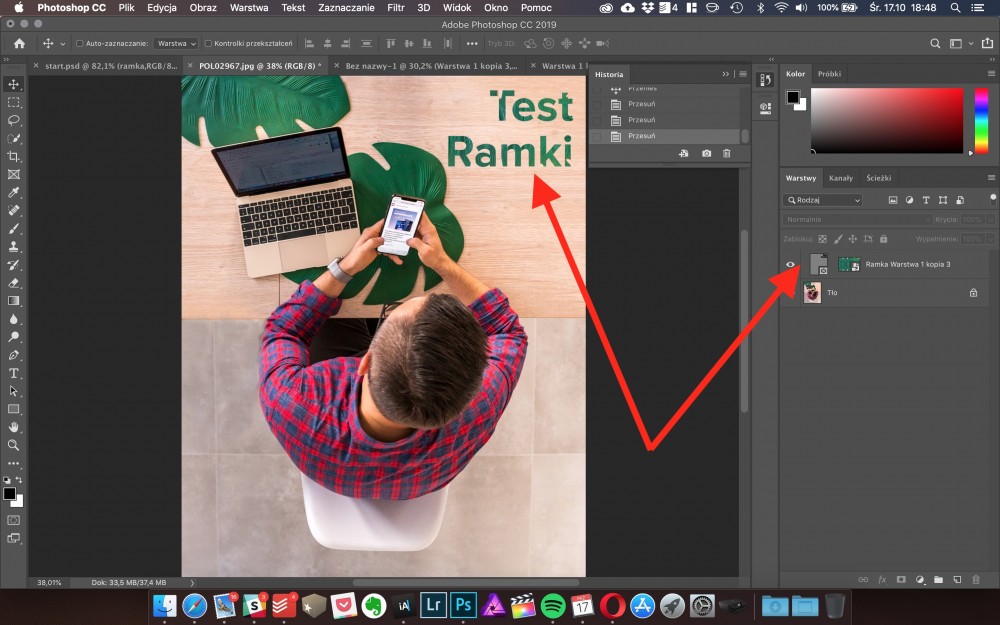Select the Hand tool
The height and width of the screenshot is (625, 1000).
[x=13, y=427]
